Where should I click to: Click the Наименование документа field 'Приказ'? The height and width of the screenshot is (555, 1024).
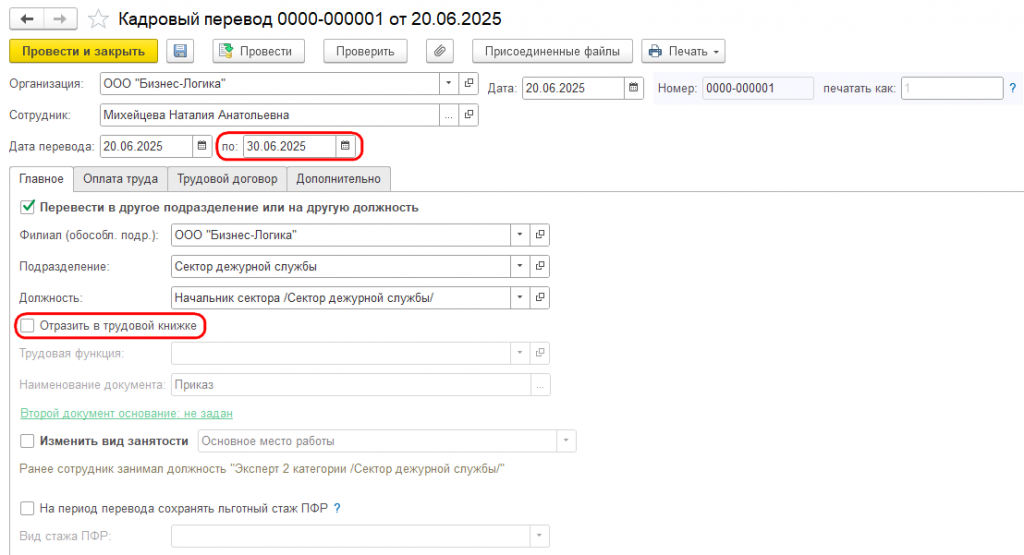[351, 385]
